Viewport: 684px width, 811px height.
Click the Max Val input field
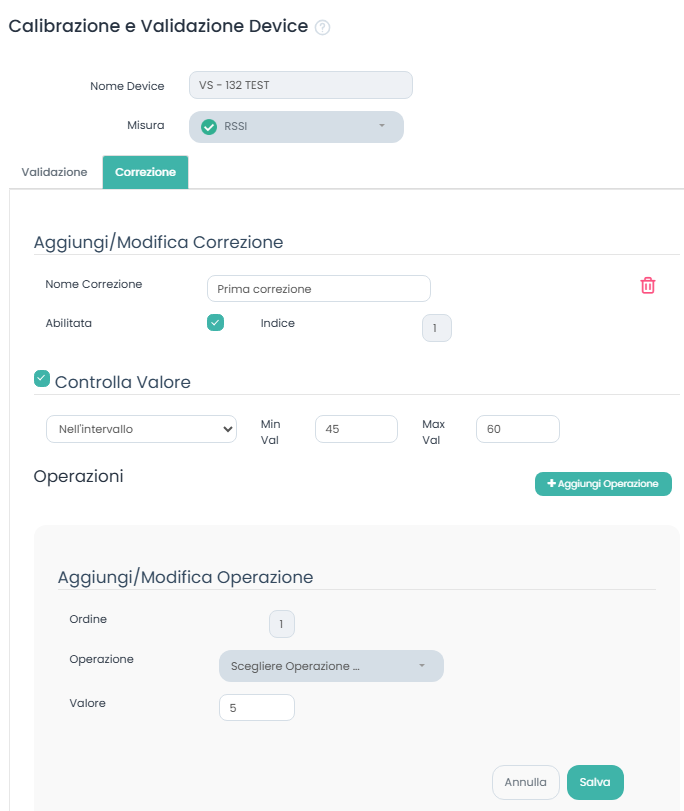(517, 429)
